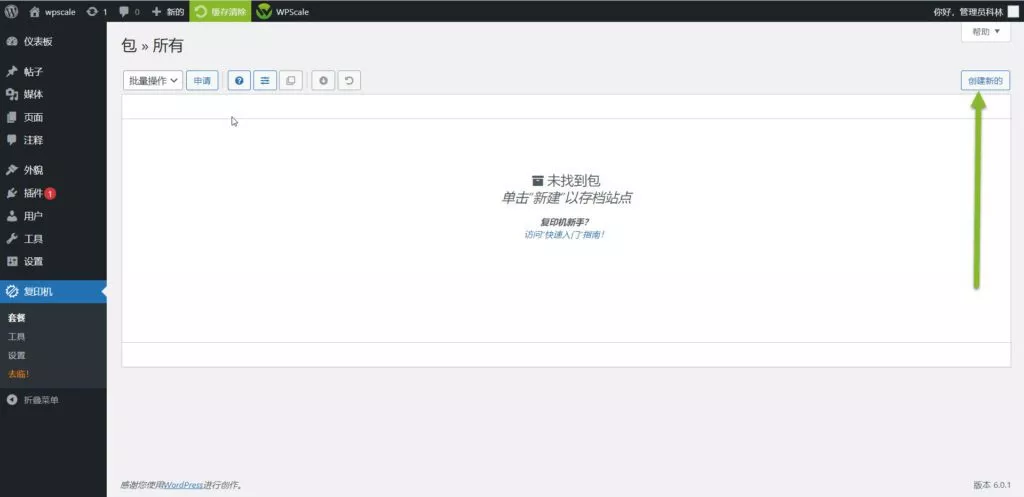
Task: Click the orange 去临! upgrade link
Action: pos(18,374)
